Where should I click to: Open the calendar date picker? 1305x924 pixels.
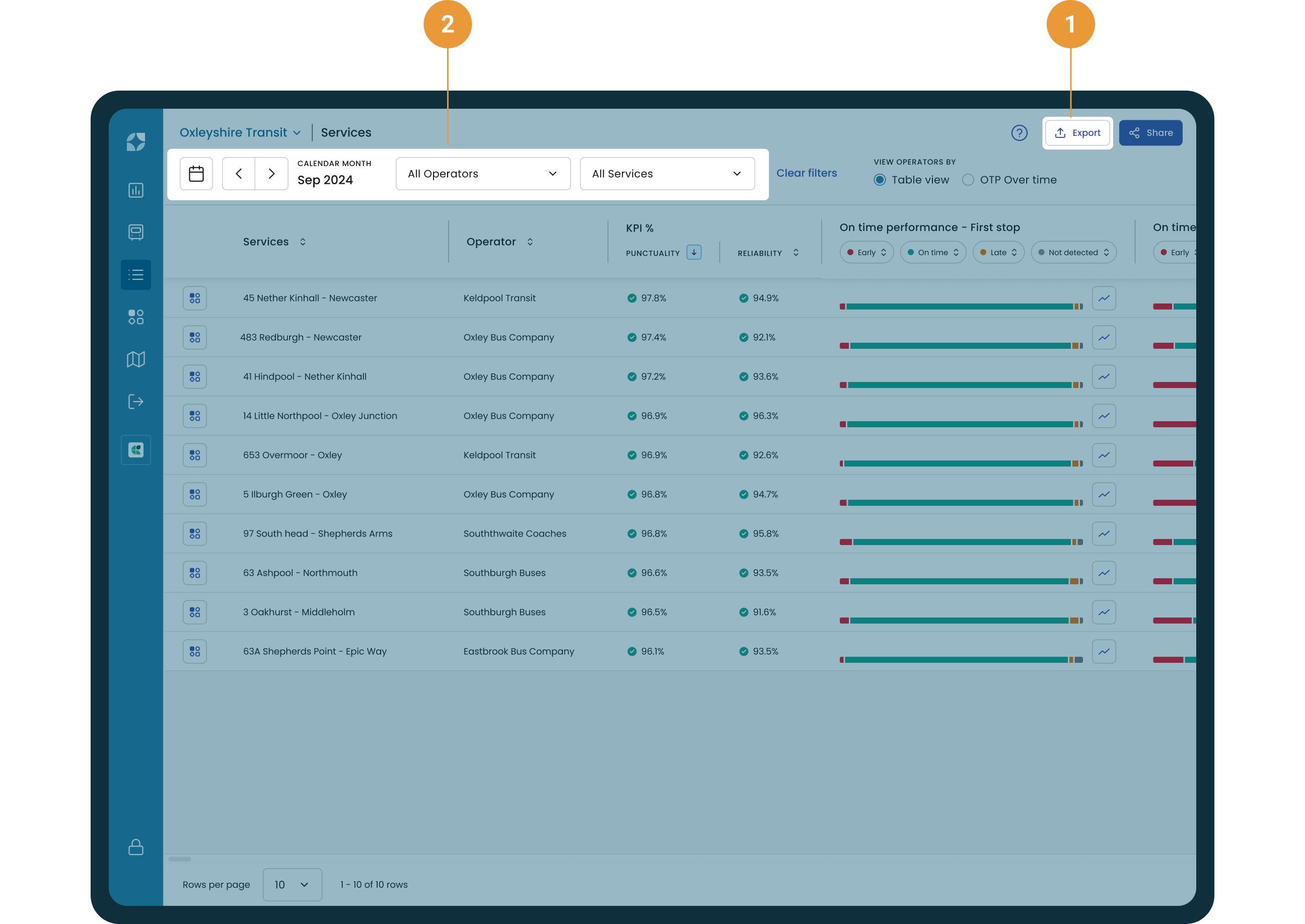196,174
